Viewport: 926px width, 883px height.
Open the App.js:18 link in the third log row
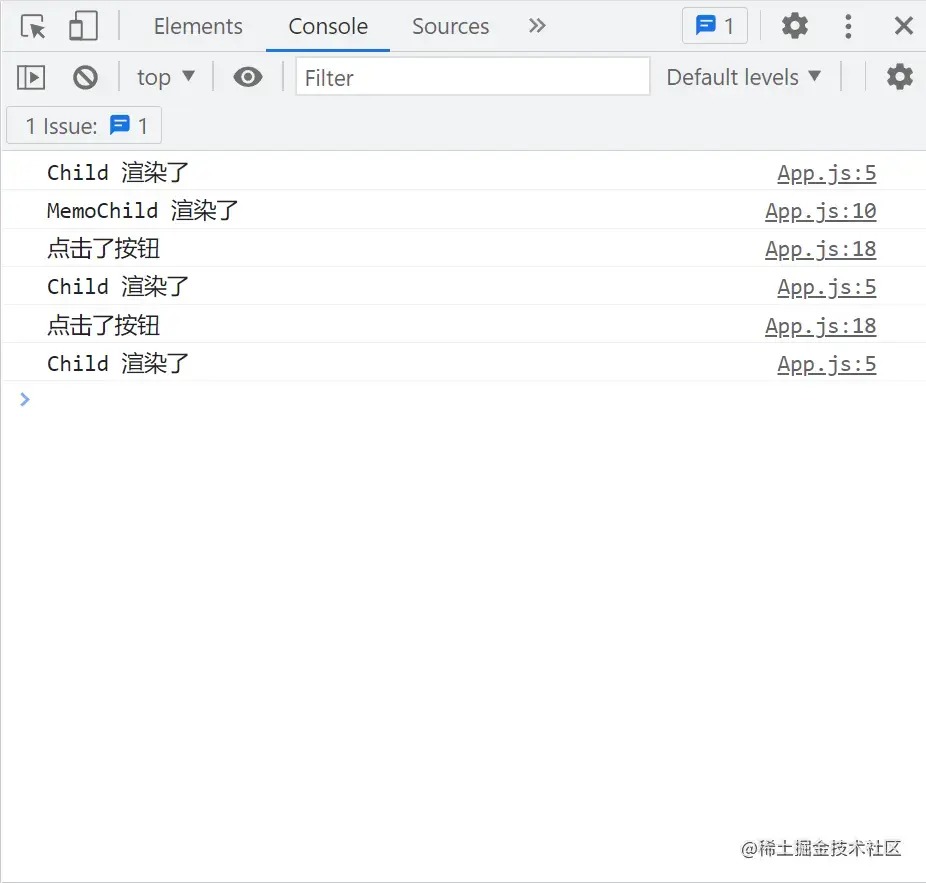pos(820,249)
